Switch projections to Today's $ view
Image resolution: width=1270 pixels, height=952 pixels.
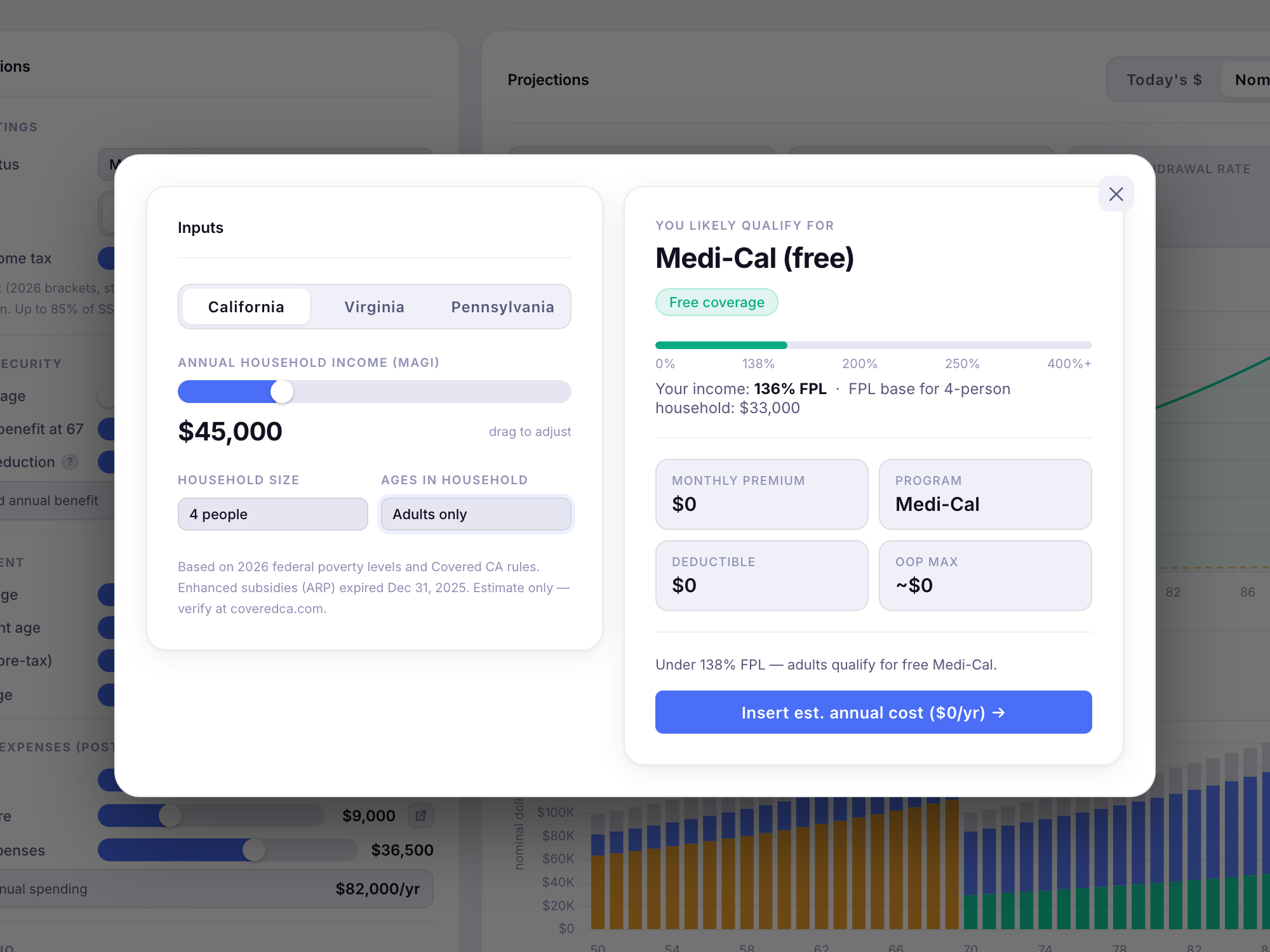click(x=1163, y=80)
